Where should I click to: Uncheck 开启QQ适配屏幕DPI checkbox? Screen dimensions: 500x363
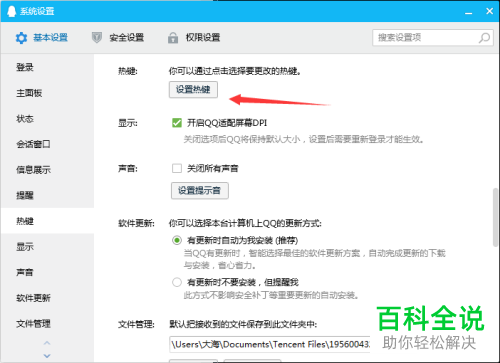[177, 123]
